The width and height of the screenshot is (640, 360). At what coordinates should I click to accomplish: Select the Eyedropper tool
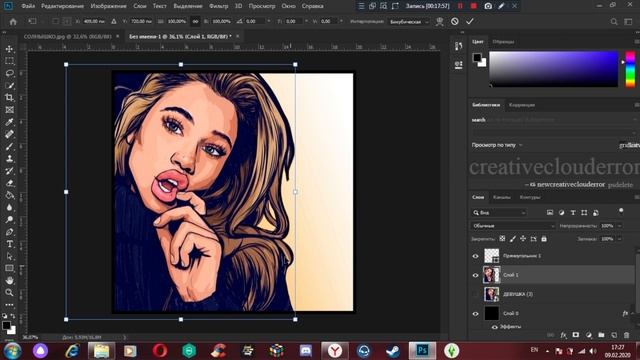tap(9, 122)
